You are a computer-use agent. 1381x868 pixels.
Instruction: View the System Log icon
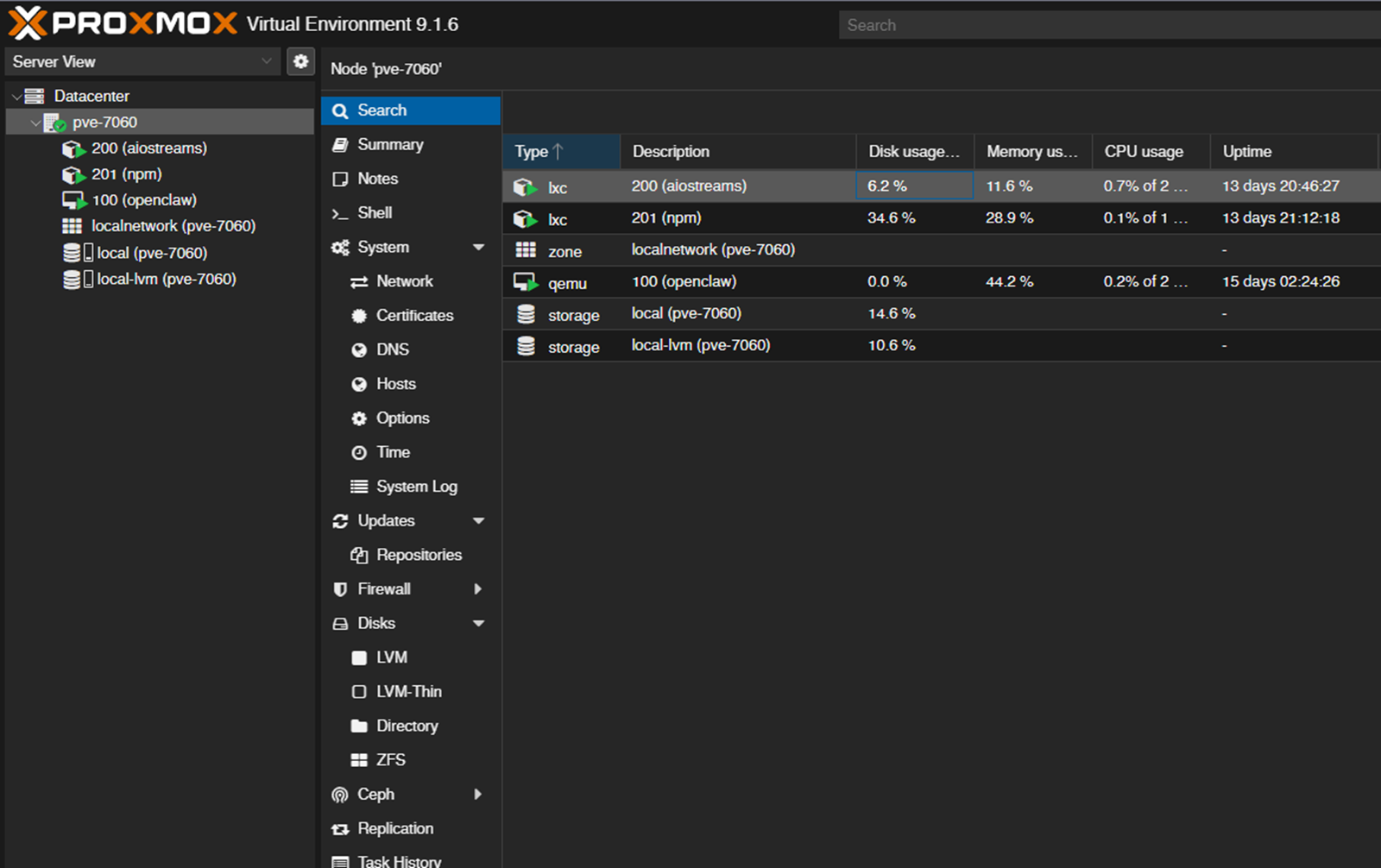point(360,486)
